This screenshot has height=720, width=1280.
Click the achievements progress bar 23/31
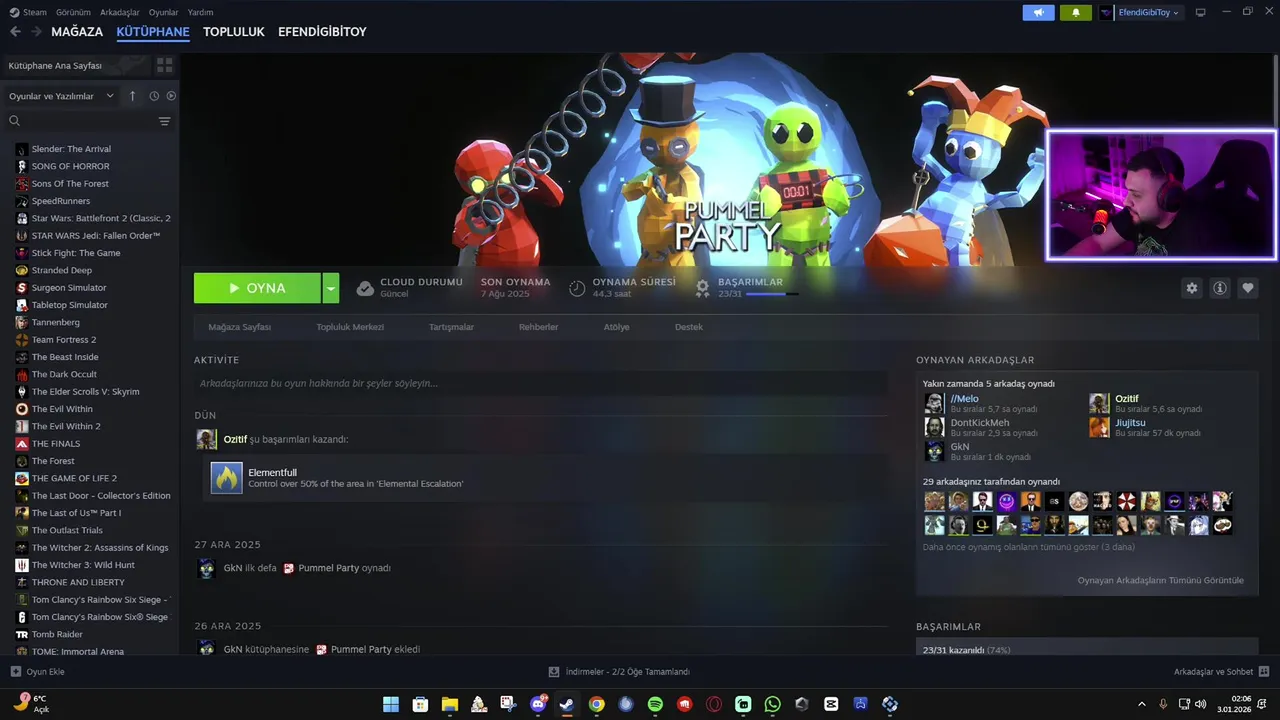coord(772,294)
